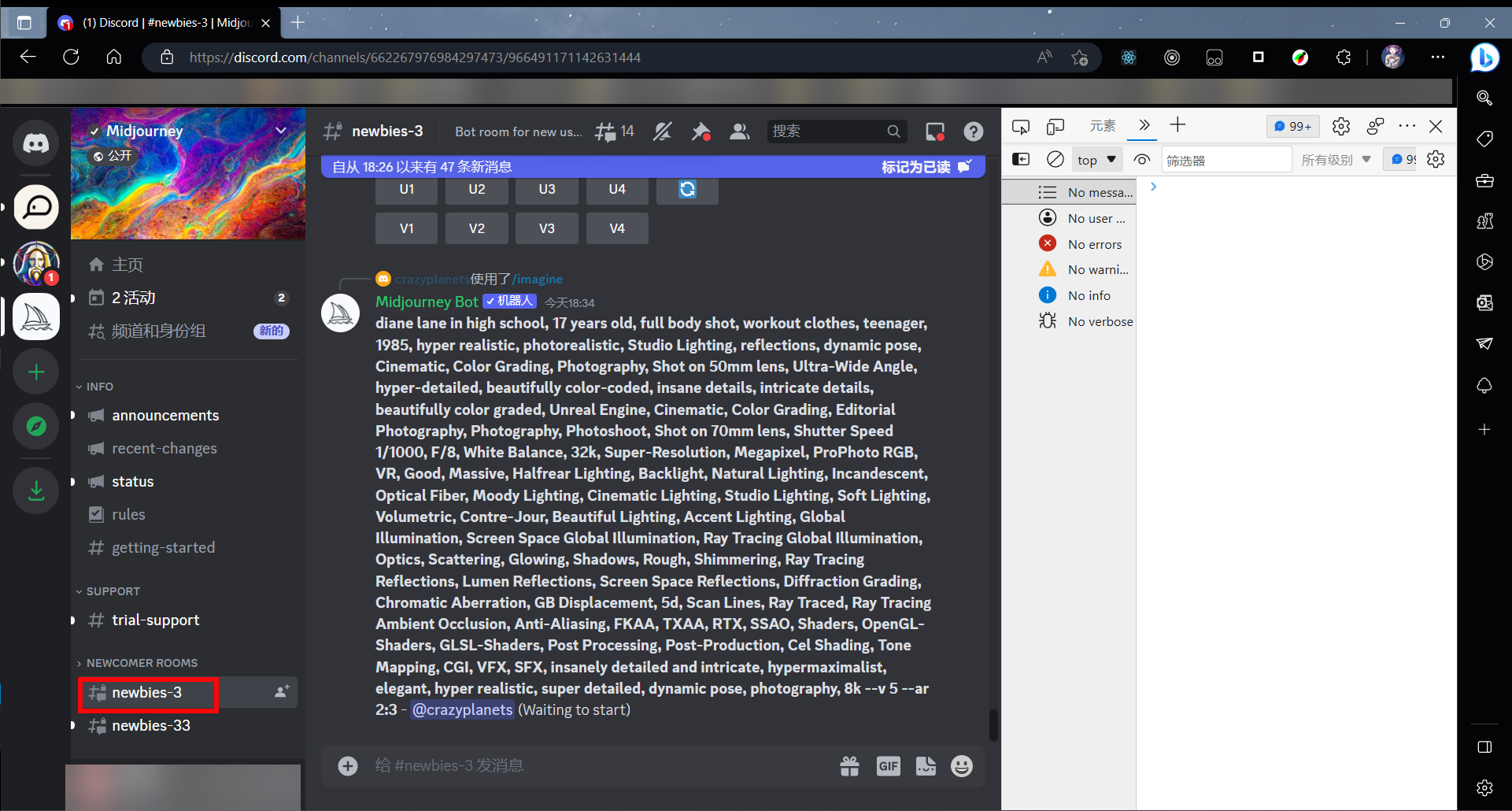Viewport: 1512px width, 811px height.
Task: Open Explore Discoverable Servers compass icon
Action: coord(35,426)
